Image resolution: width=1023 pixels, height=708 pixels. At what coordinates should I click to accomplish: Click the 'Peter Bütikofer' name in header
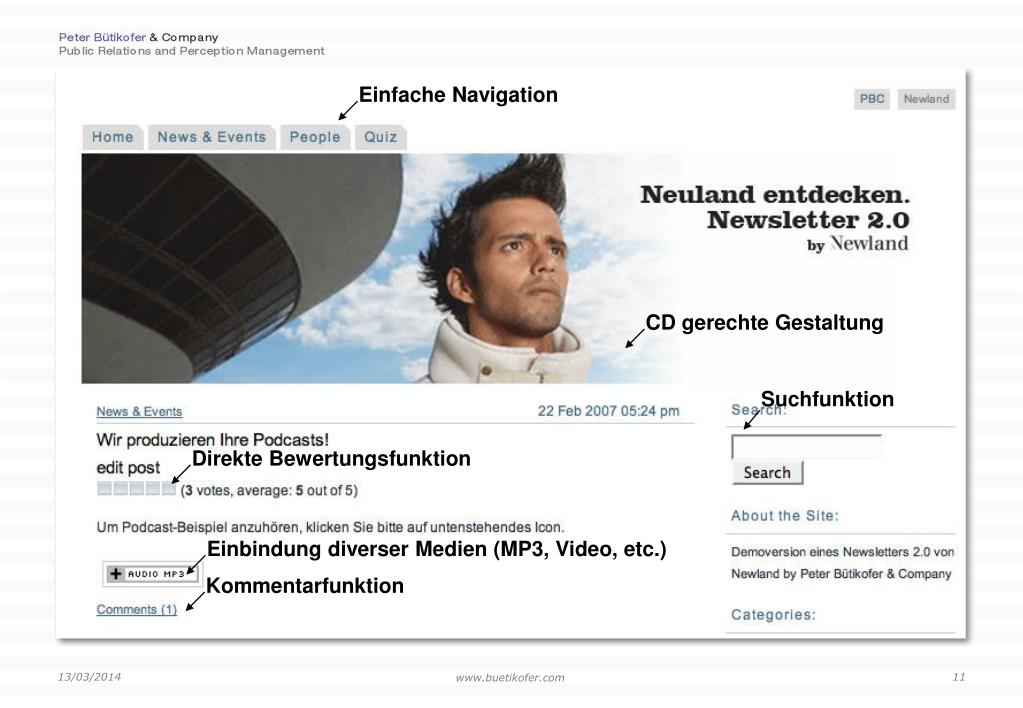[x=102, y=37]
